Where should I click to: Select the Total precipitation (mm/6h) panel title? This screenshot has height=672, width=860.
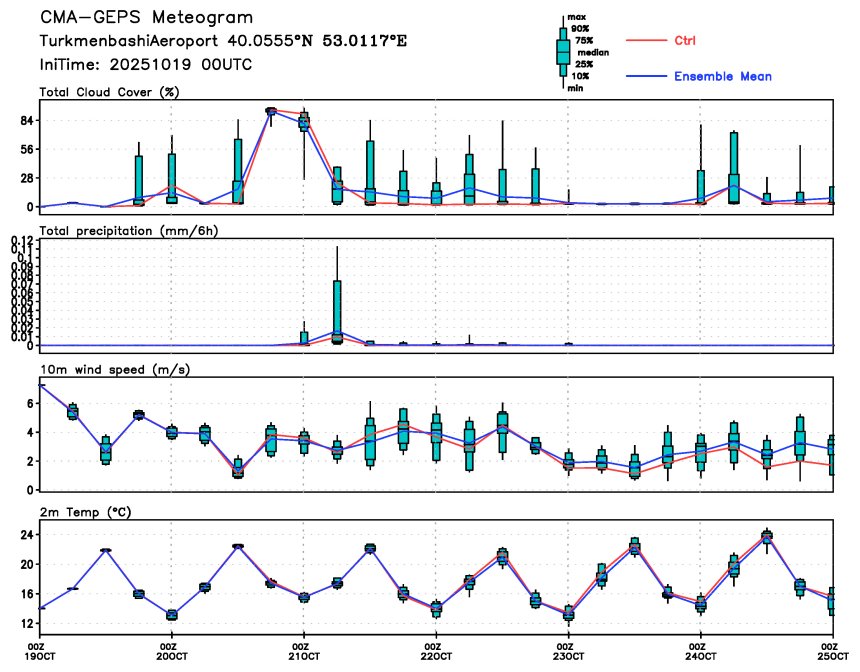click(x=131, y=231)
